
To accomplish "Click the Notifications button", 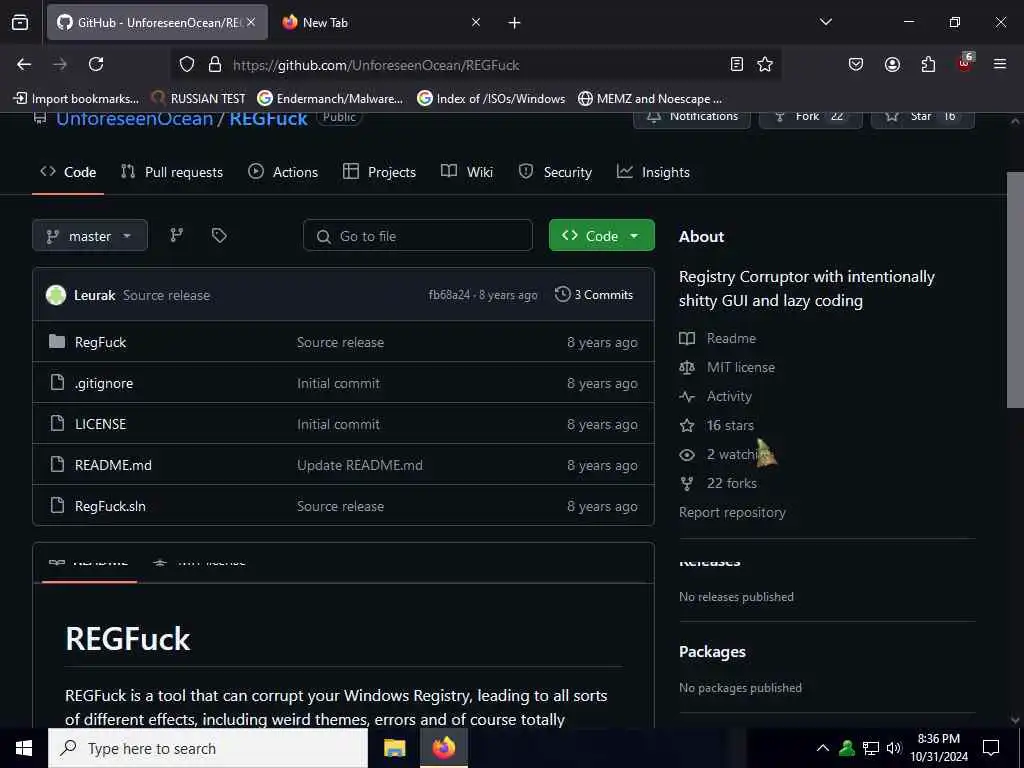I will (692, 118).
